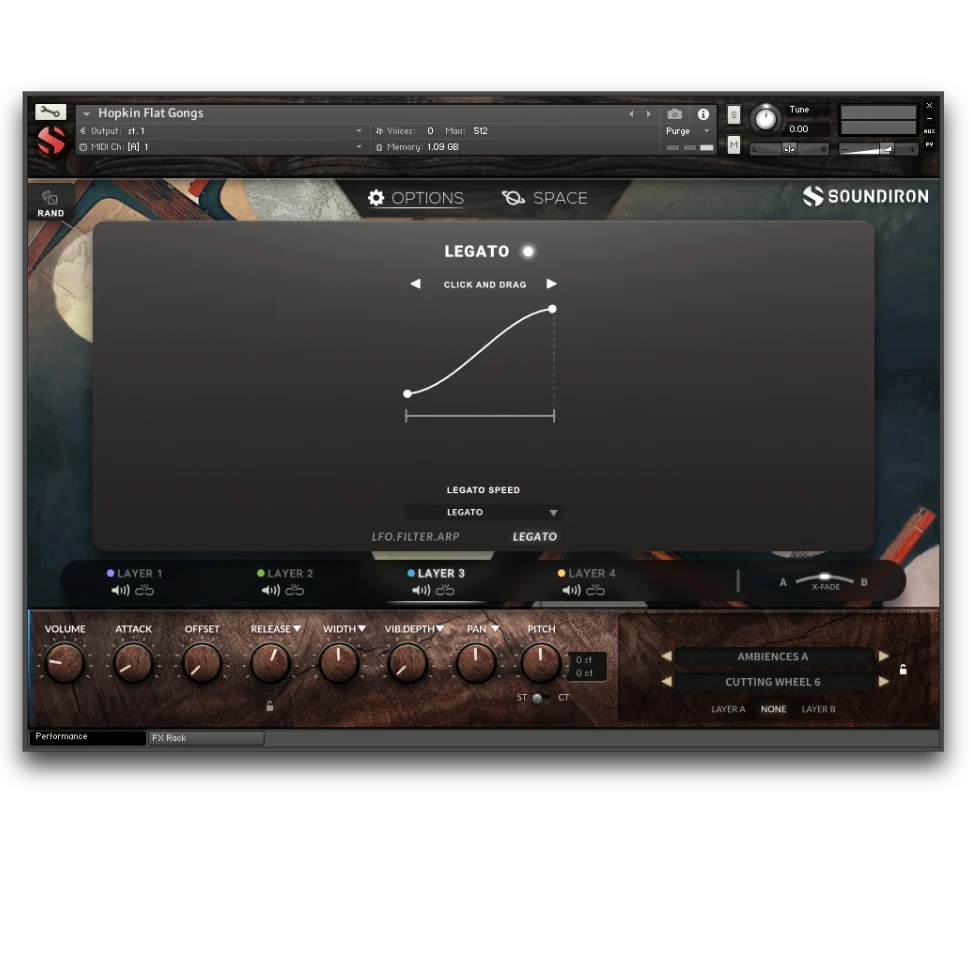Image resolution: width=970 pixels, height=970 pixels.
Task: Assign ambience to LAYER A
Action: tap(728, 709)
